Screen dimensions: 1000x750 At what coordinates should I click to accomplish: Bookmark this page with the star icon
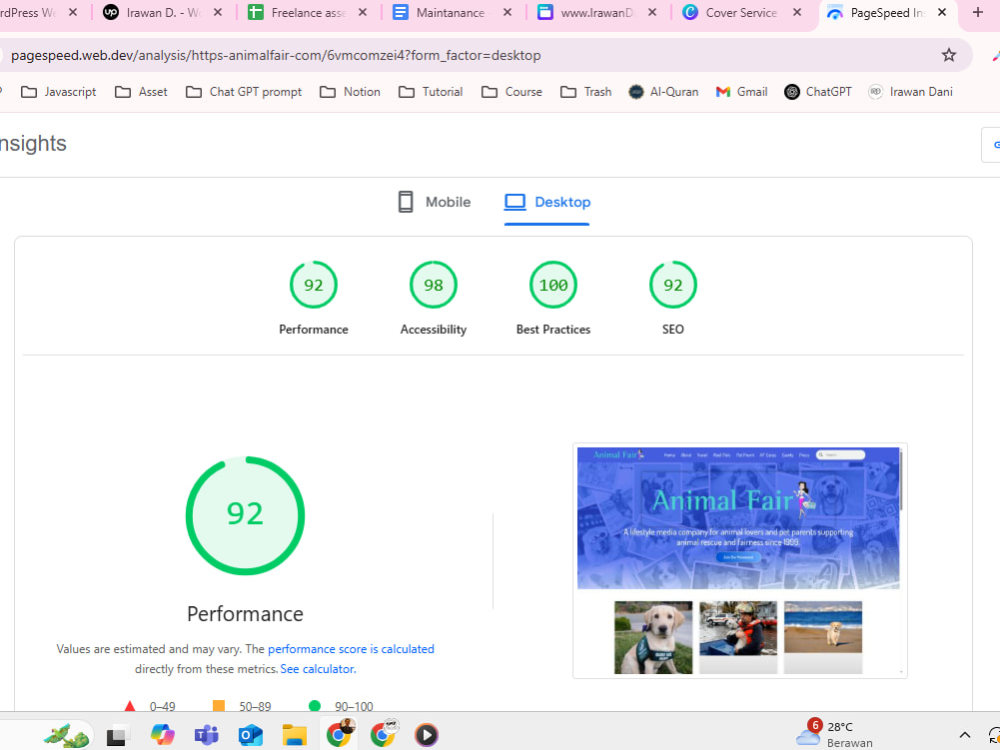pyautogui.click(x=948, y=55)
